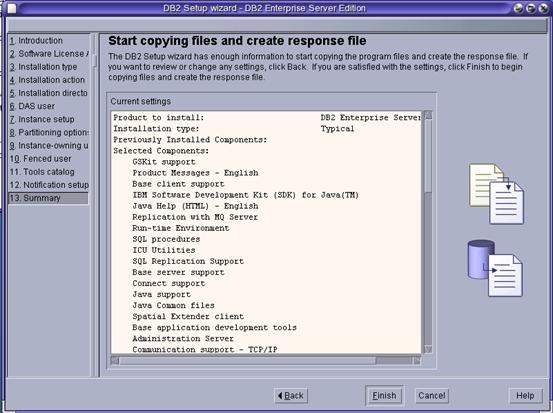The width and height of the screenshot is (553, 413).
Task: Minimize the DB2 Setup wizard window
Action: pyautogui.click(x=518, y=8)
